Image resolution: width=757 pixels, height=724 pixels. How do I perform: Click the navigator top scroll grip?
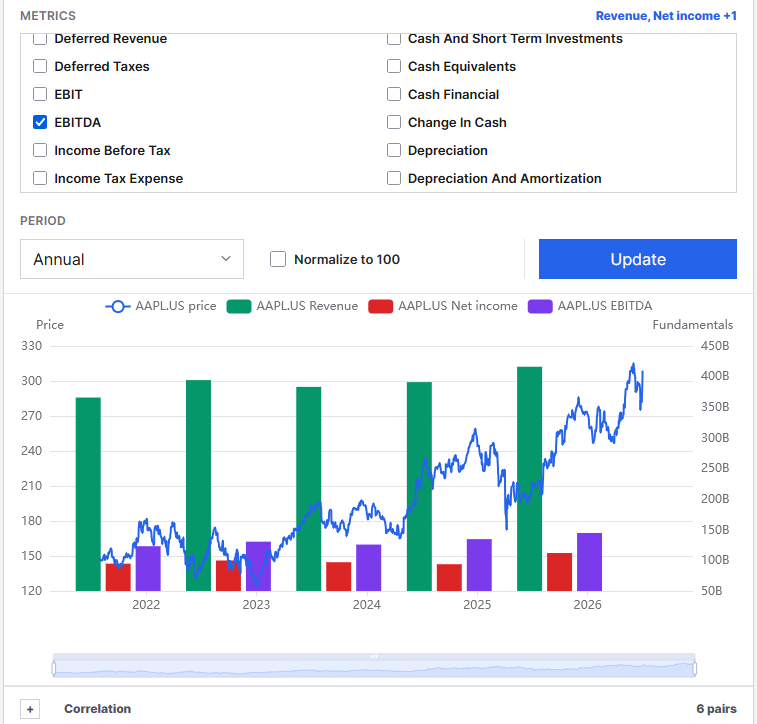(x=374, y=656)
